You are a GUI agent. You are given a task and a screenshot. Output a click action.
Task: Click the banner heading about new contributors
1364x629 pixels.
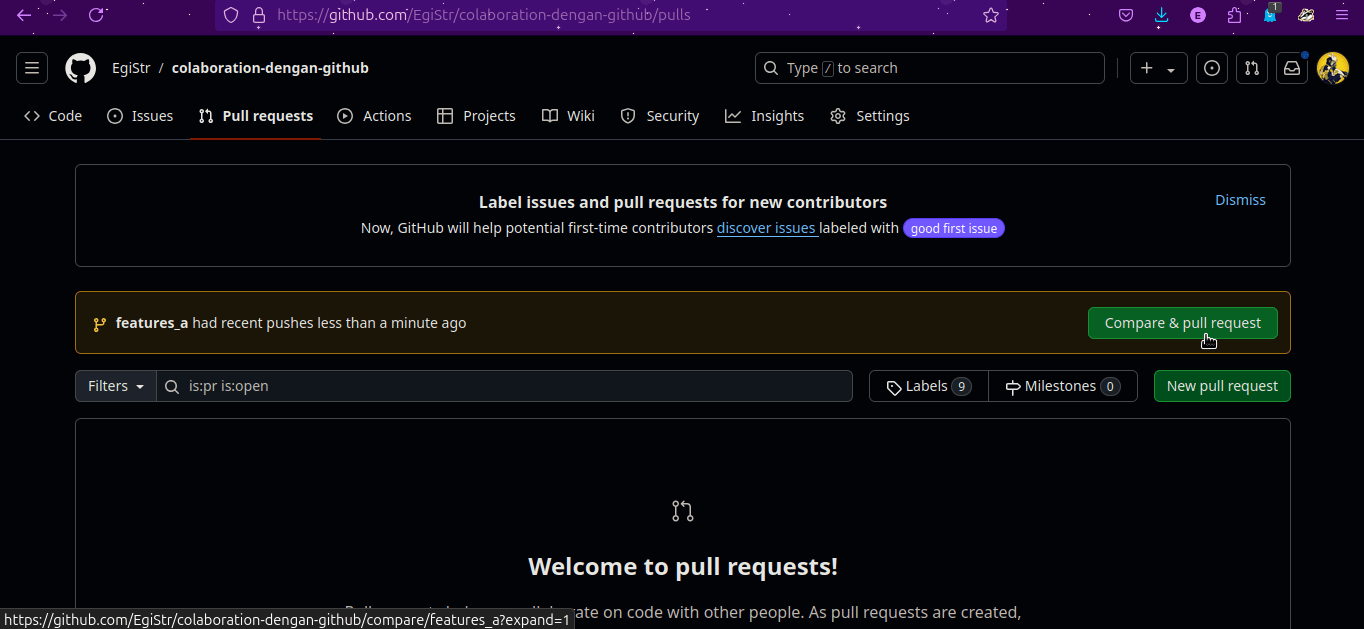click(x=683, y=202)
